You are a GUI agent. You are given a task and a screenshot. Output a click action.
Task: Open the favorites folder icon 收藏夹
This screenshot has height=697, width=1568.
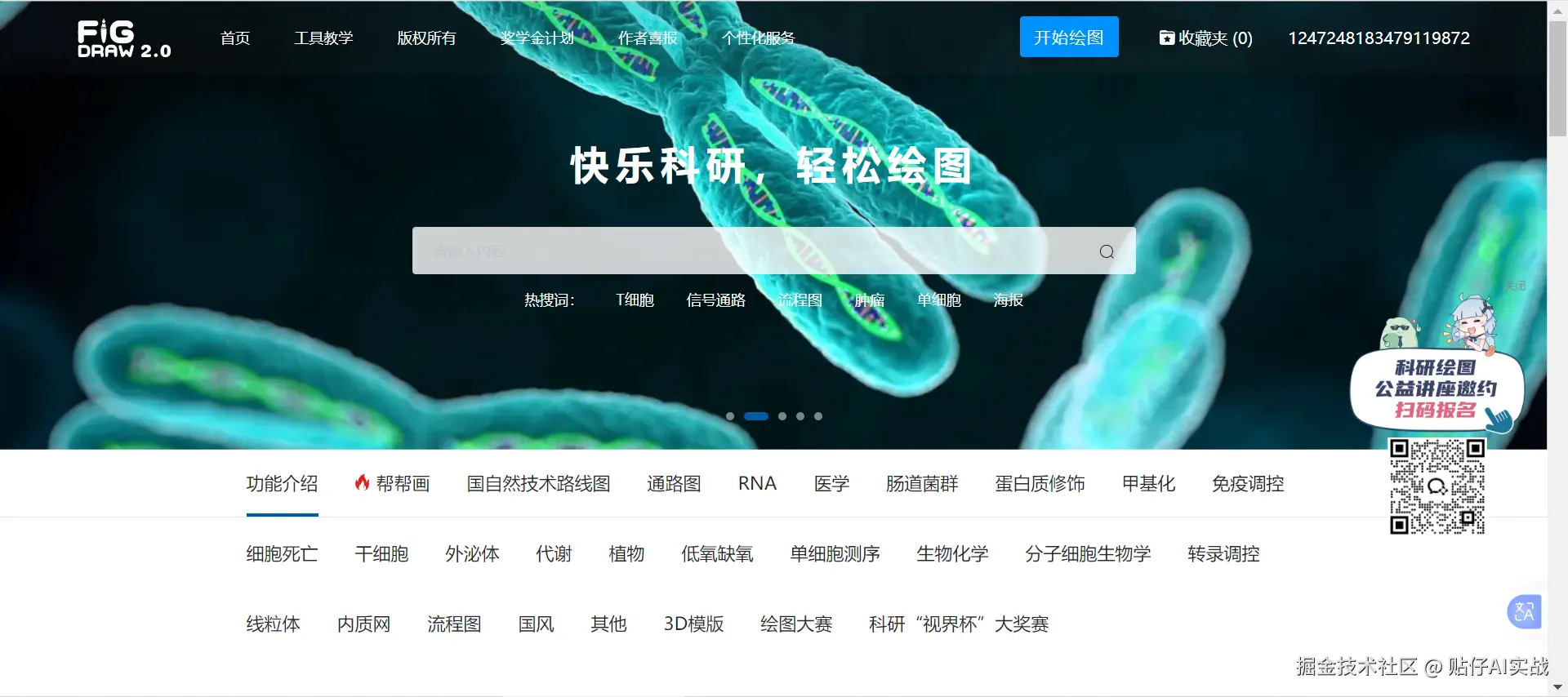coord(1167,38)
